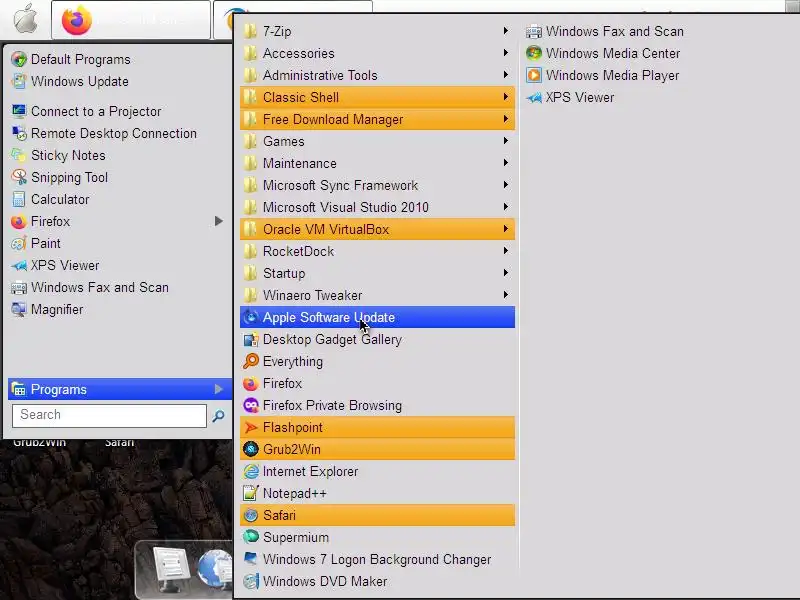The image size is (800, 600).
Task: Expand Administrative Tools submenu arrow
Action: (506, 74)
